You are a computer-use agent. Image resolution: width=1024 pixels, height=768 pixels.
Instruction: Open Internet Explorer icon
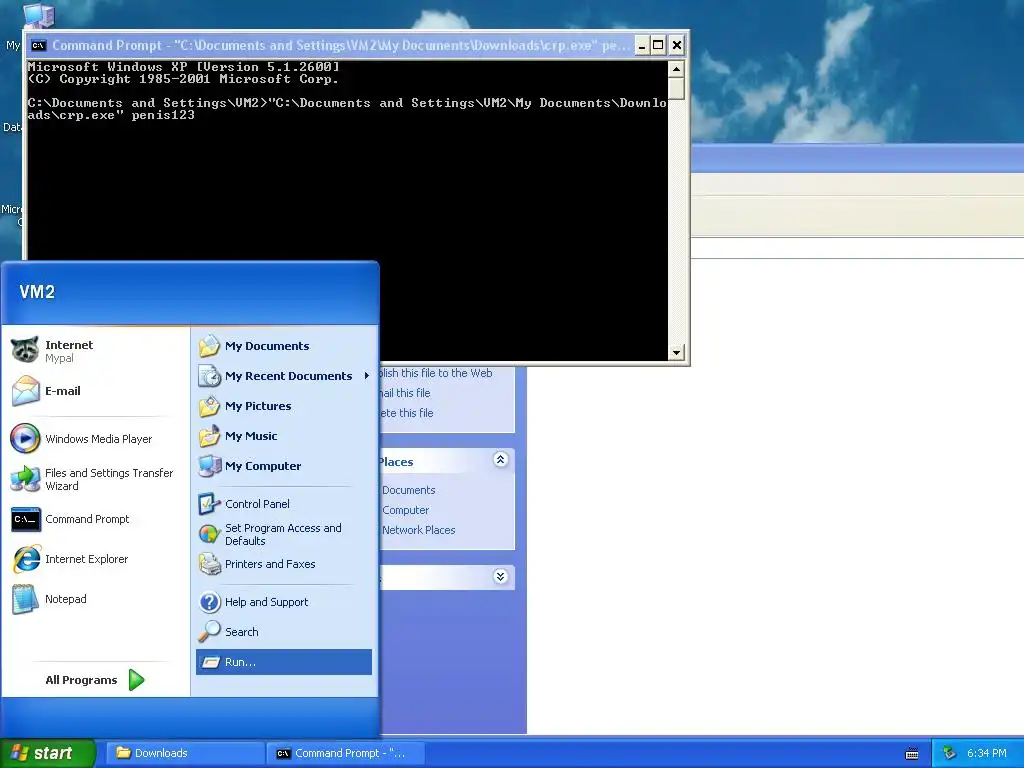[25, 559]
